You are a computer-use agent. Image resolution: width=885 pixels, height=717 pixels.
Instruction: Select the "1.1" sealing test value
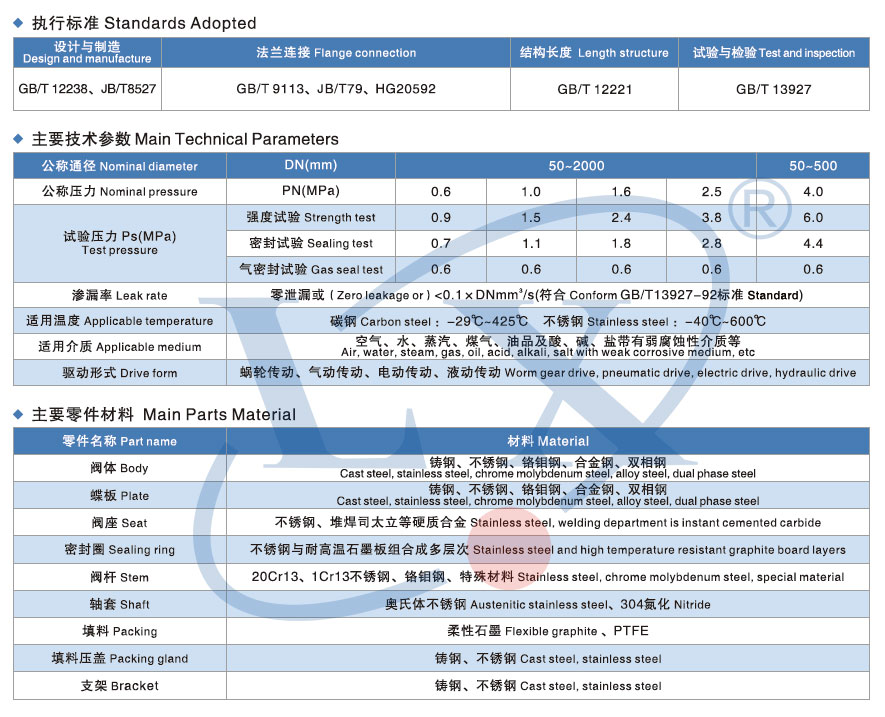531,243
